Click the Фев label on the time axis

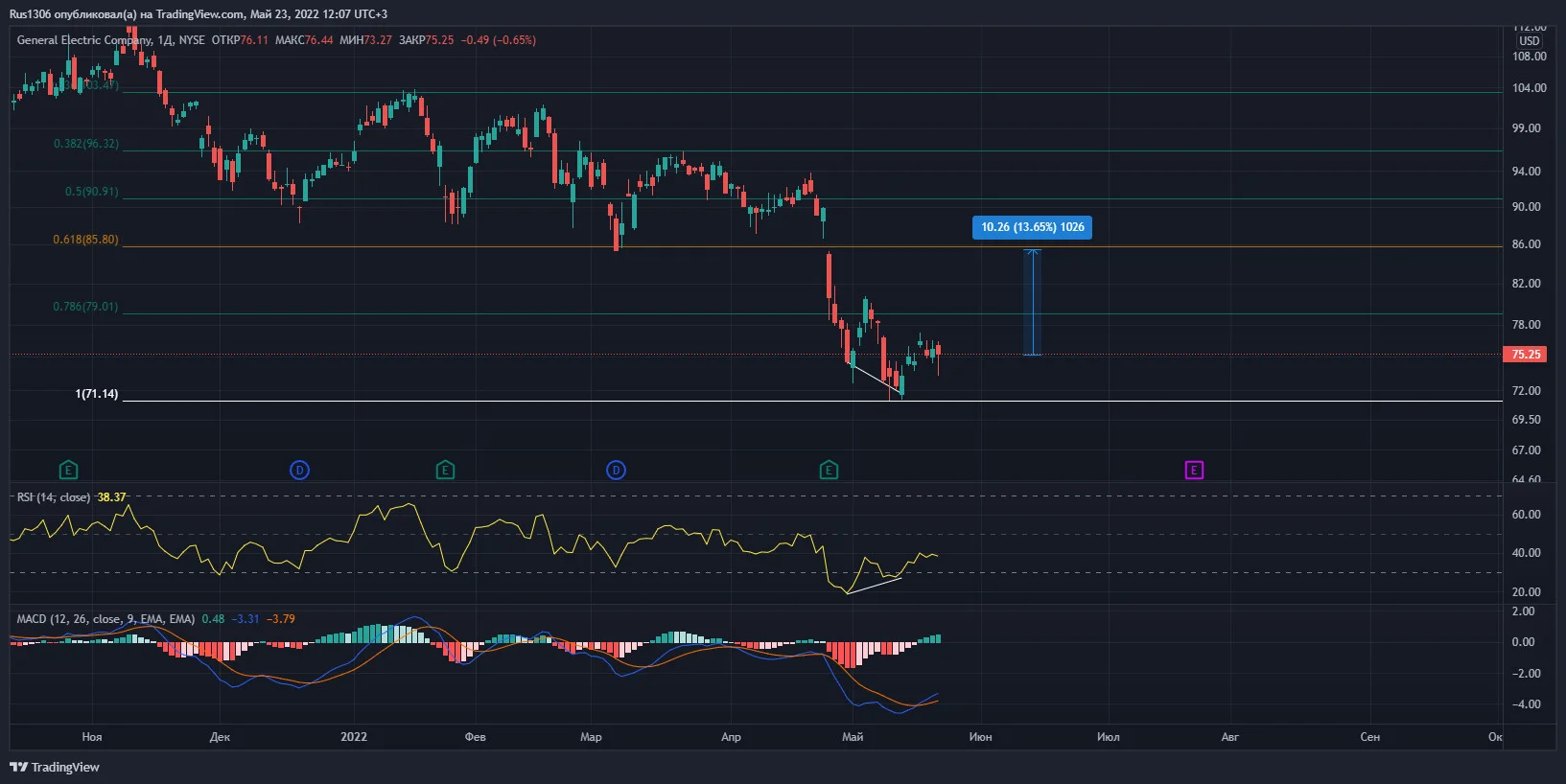pyautogui.click(x=475, y=737)
